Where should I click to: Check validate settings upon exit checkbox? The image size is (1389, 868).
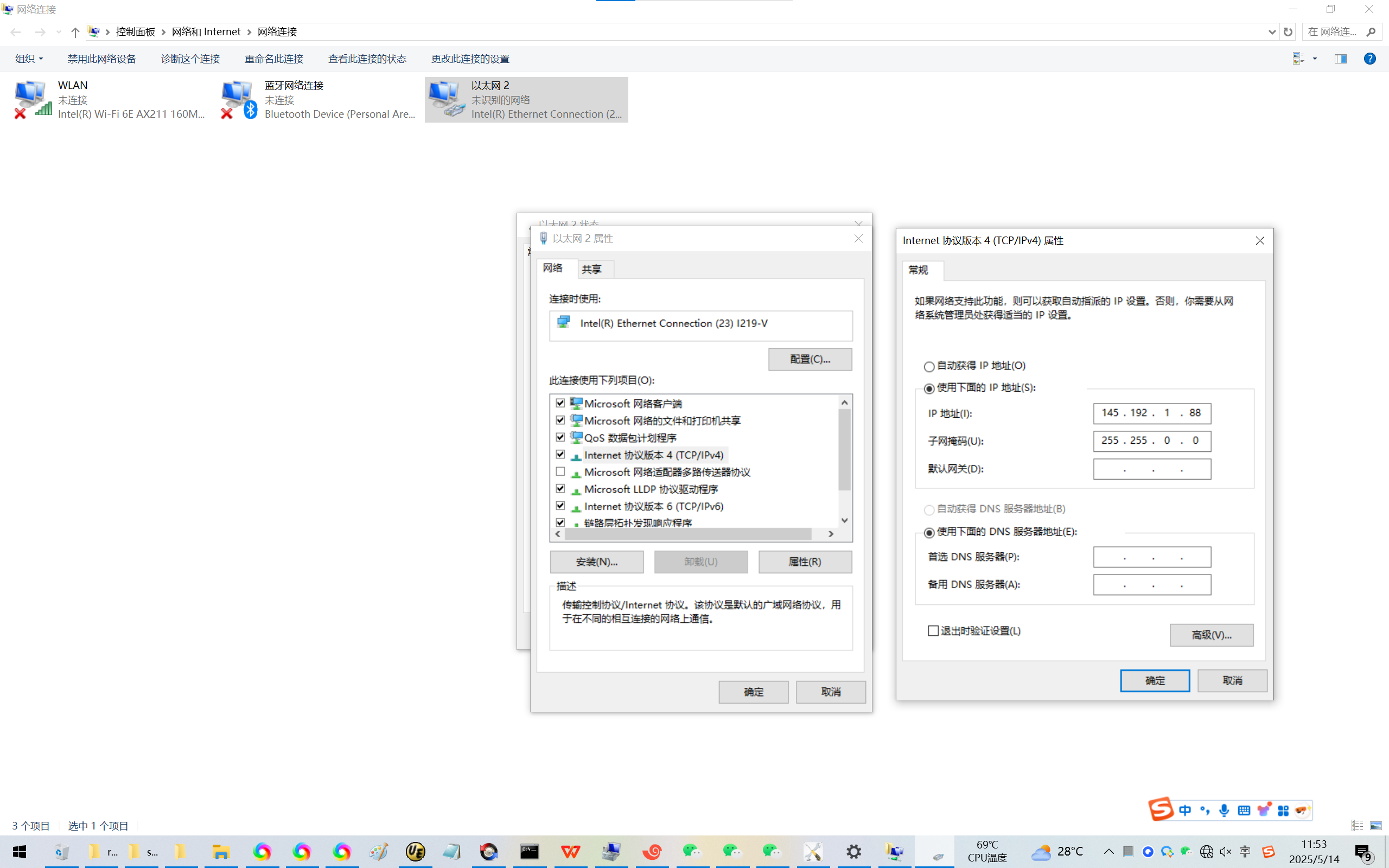pyautogui.click(x=933, y=631)
